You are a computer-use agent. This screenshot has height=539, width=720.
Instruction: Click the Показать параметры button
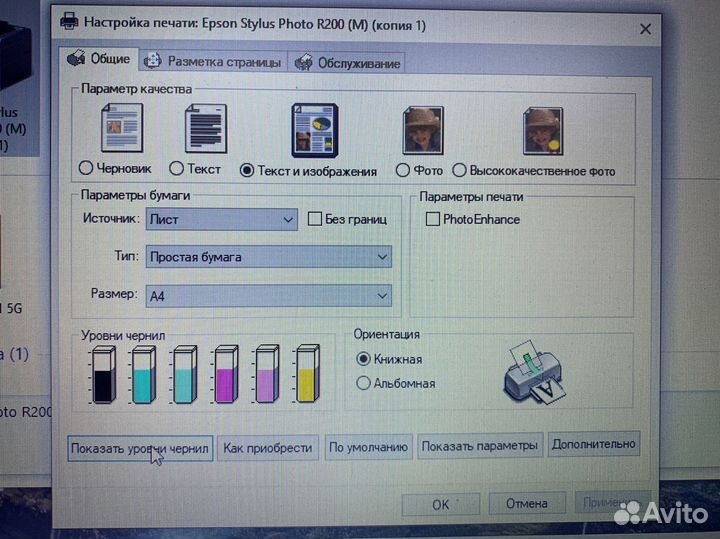[x=480, y=446]
